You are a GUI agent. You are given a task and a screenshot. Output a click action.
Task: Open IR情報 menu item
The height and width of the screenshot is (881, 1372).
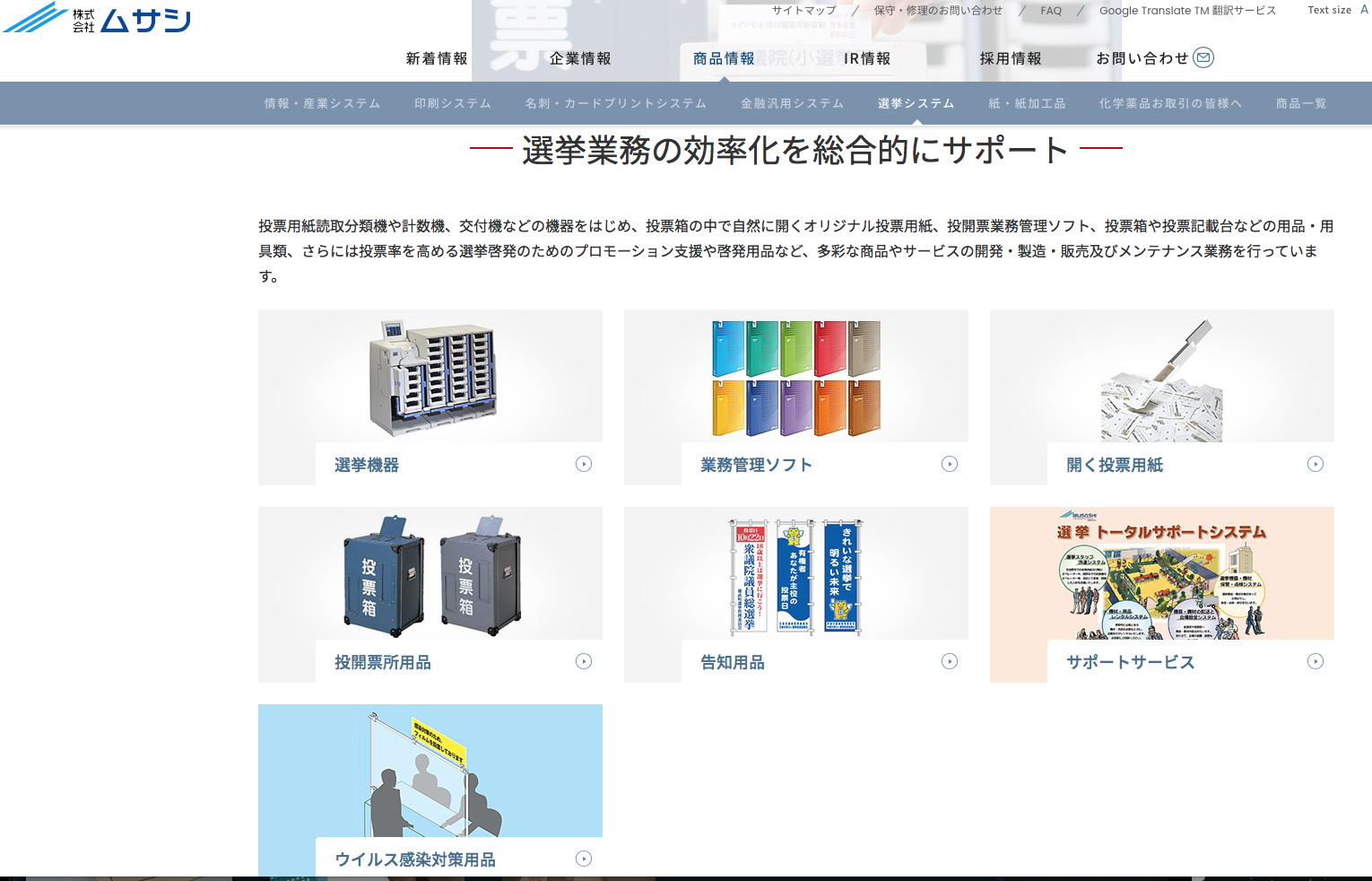coord(867,58)
